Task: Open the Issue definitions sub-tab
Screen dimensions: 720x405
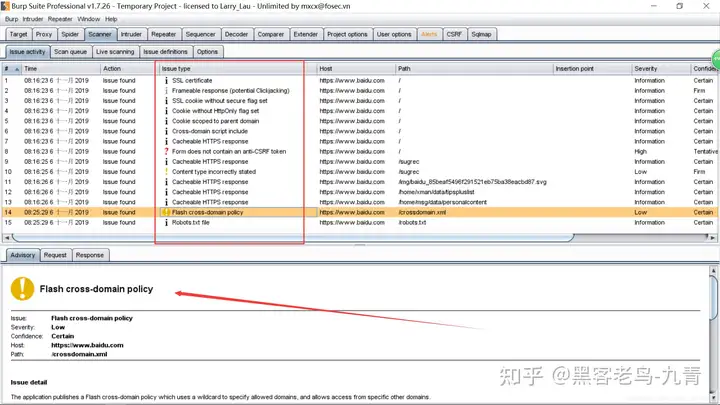Action: click(165, 51)
